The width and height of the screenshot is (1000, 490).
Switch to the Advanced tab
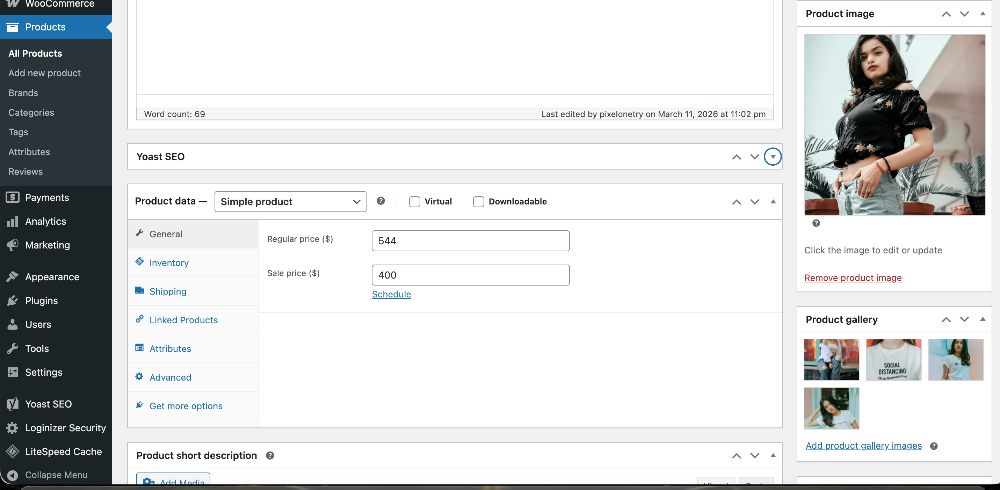tap(193, 378)
